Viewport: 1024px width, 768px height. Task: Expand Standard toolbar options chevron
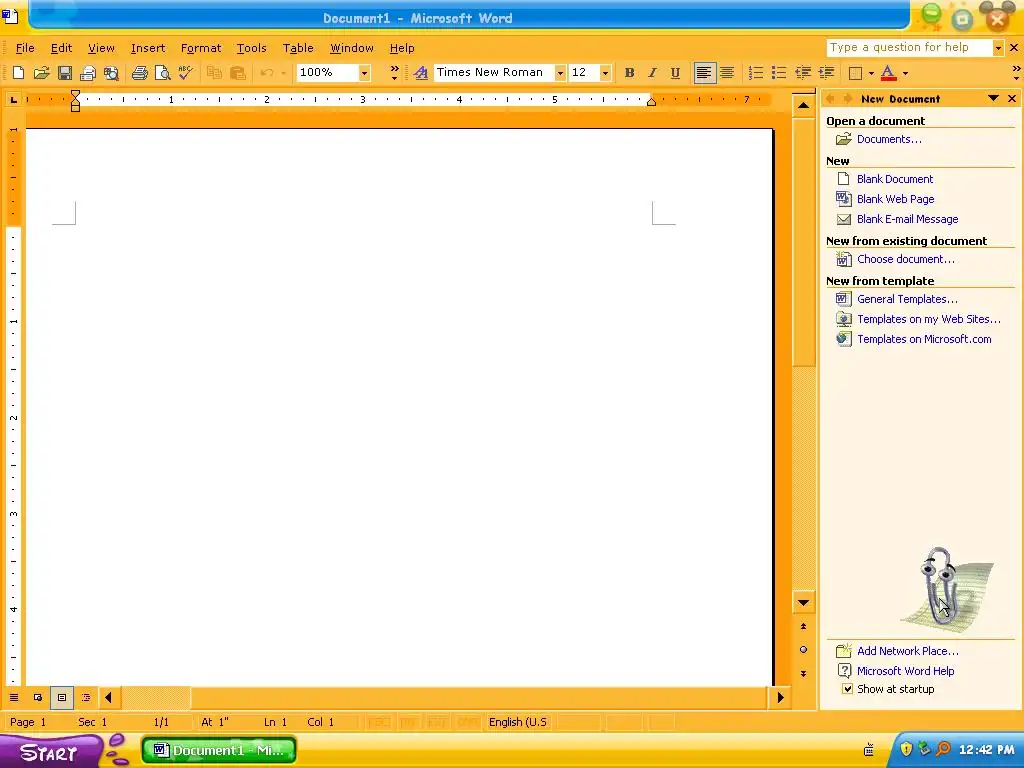[x=394, y=73]
